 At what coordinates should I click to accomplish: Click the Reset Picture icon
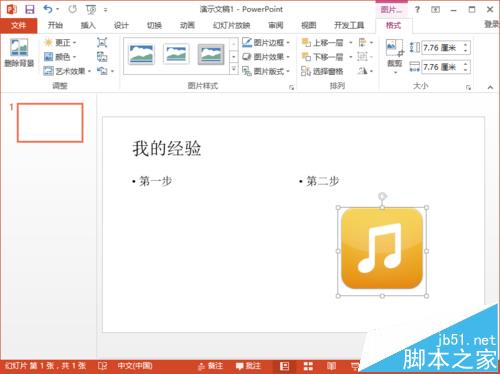click(103, 71)
